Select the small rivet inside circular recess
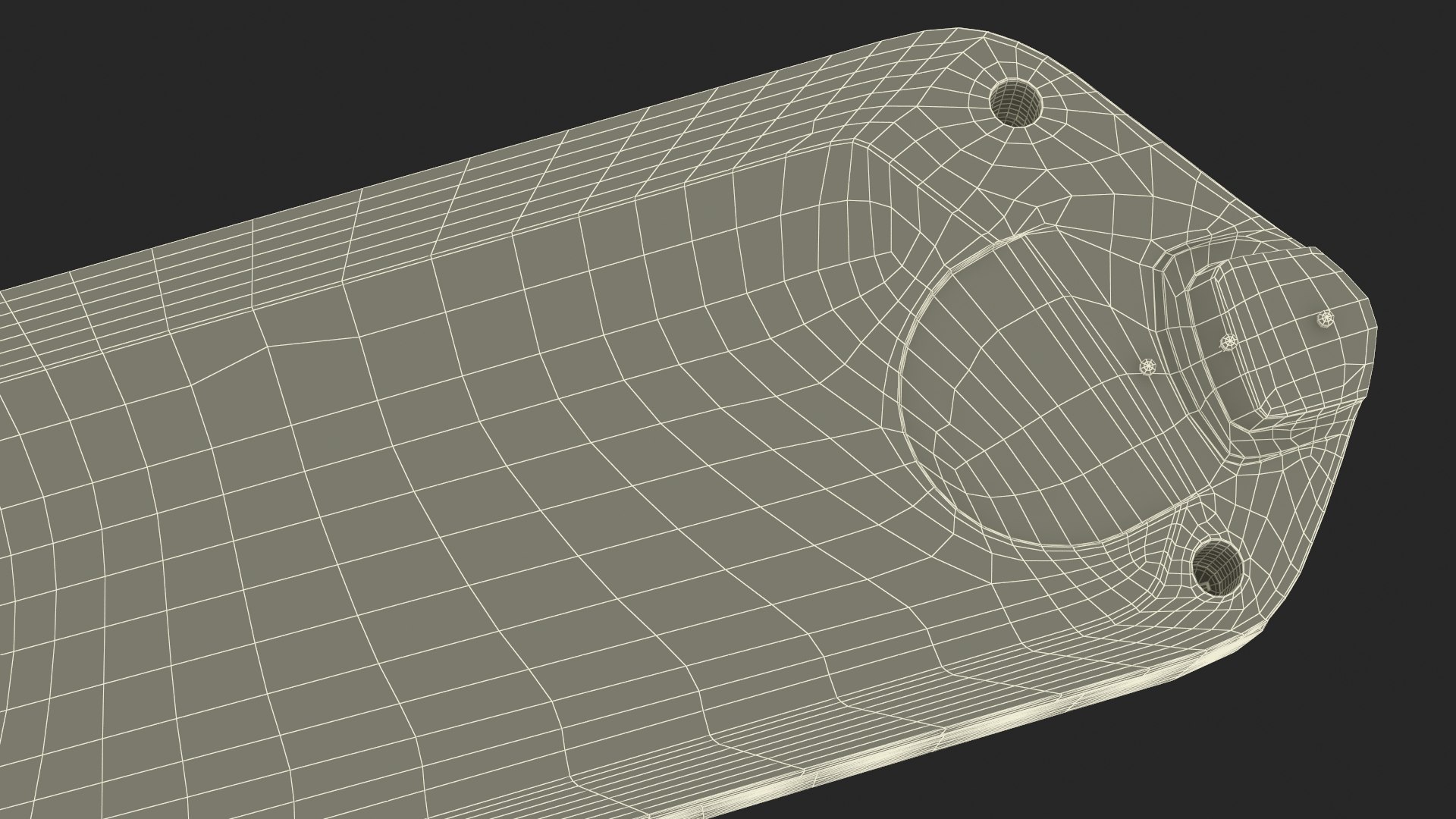 1149,367
